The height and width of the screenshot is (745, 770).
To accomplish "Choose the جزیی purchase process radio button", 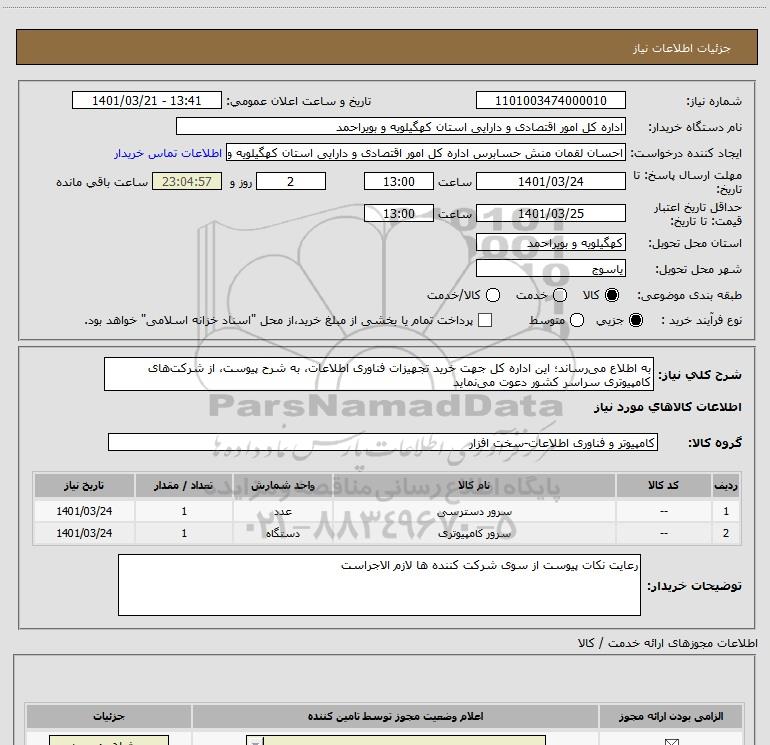I will [x=635, y=320].
